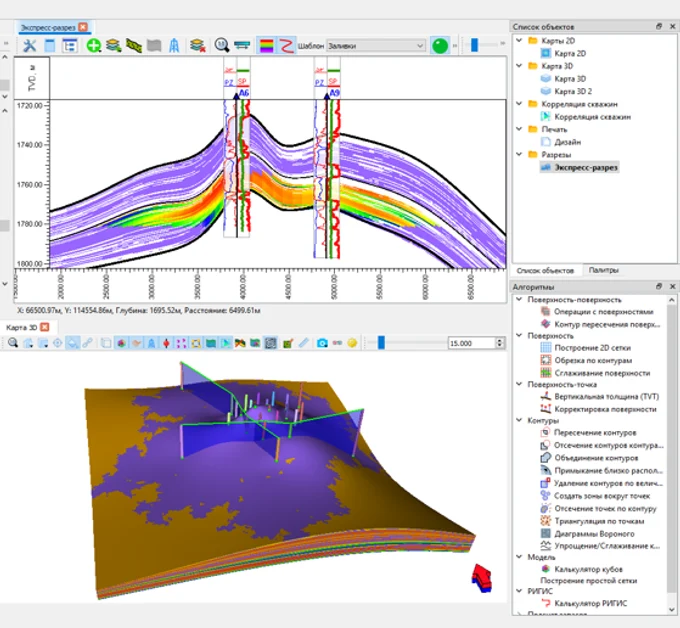
Task: Click the green plus add icon
Action: point(93,46)
